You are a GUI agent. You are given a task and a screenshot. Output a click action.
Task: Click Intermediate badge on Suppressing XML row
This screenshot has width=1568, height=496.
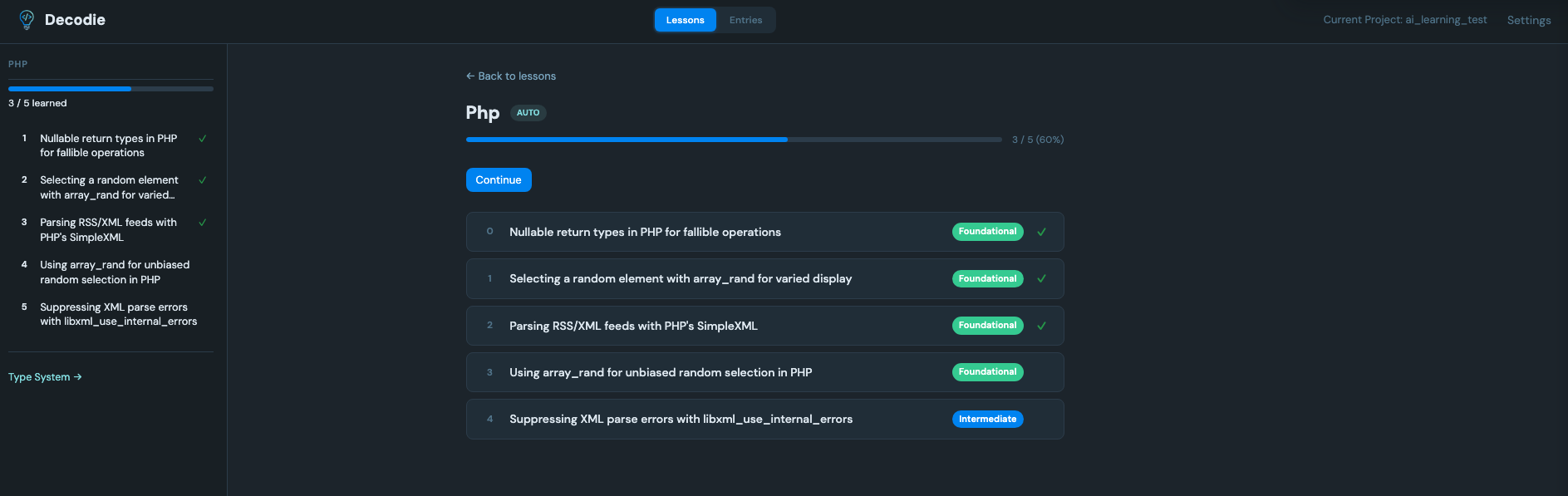987,420
